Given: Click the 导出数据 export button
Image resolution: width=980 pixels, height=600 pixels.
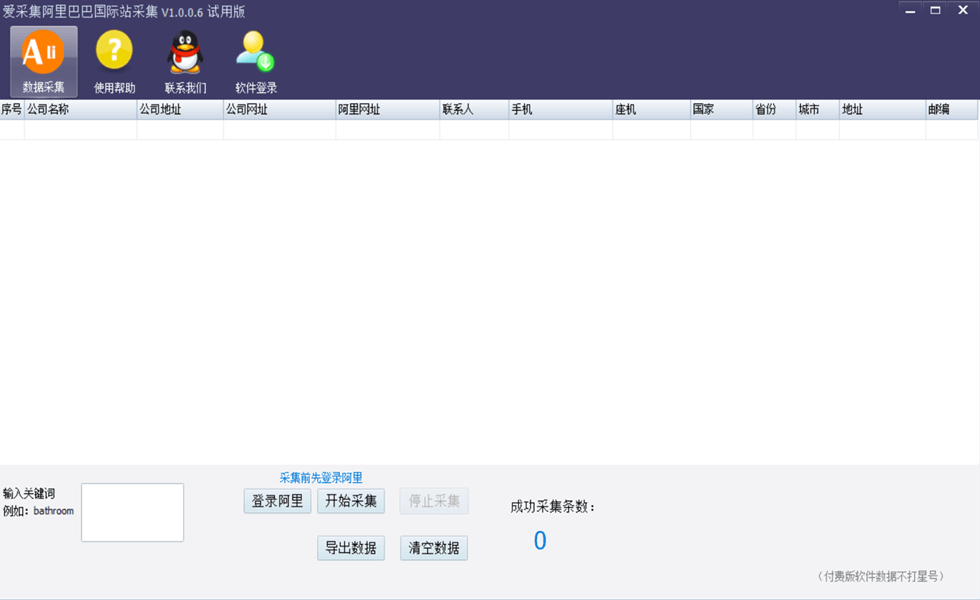Looking at the screenshot, I should tap(351, 548).
